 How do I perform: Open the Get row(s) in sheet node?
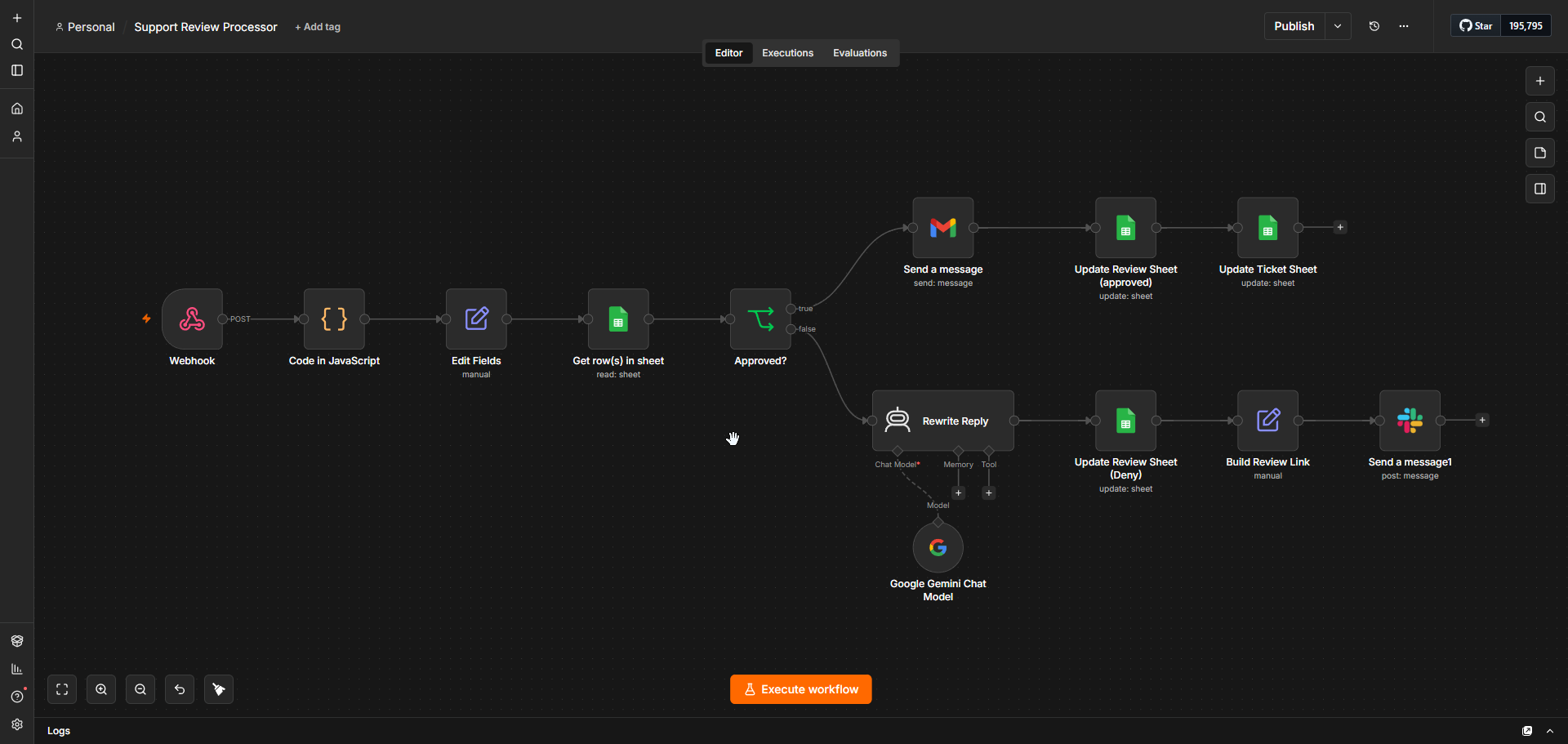point(618,319)
